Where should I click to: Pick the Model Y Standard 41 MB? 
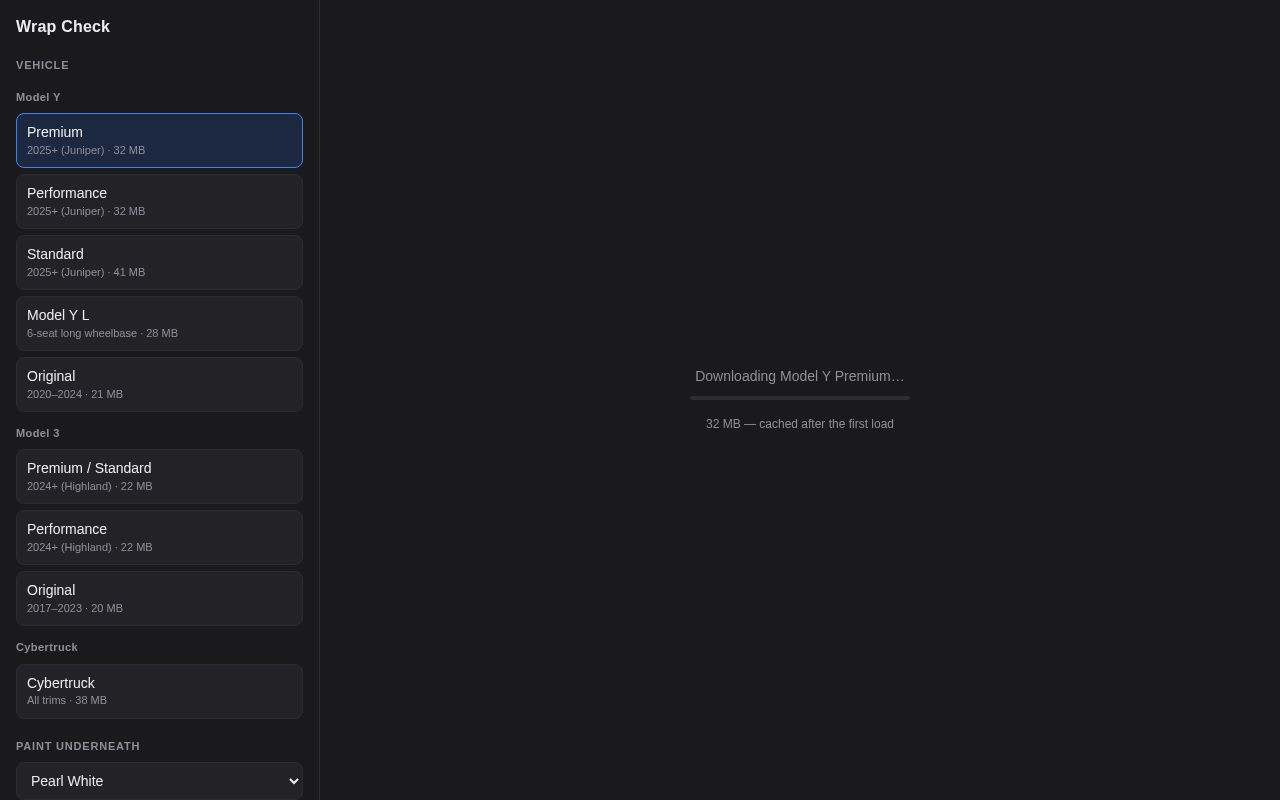(x=159, y=262)
